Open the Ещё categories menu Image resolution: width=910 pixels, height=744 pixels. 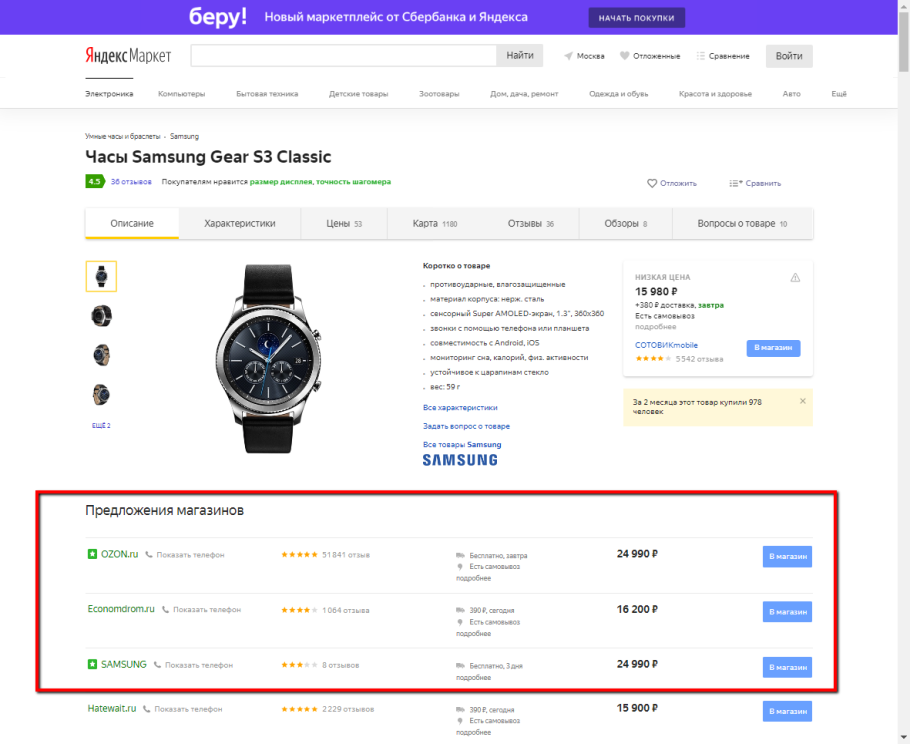(839, 94)
